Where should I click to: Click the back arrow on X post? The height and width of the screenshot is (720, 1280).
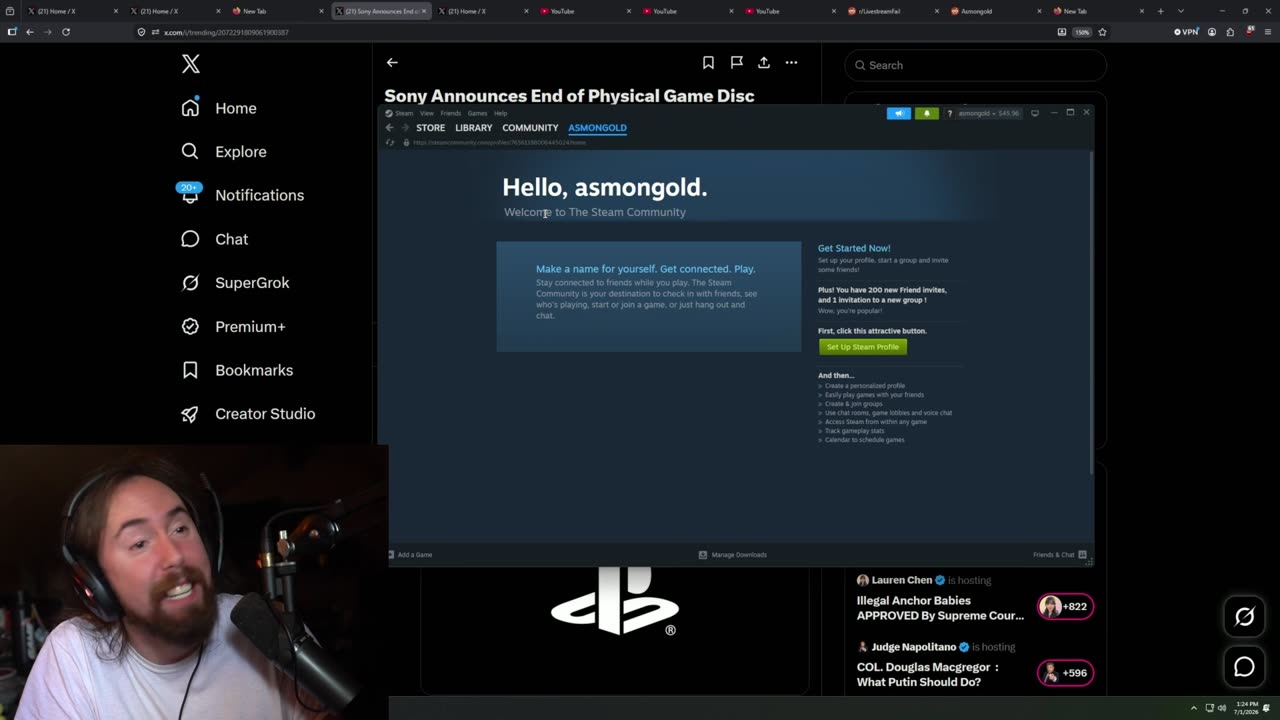point(392,62)
